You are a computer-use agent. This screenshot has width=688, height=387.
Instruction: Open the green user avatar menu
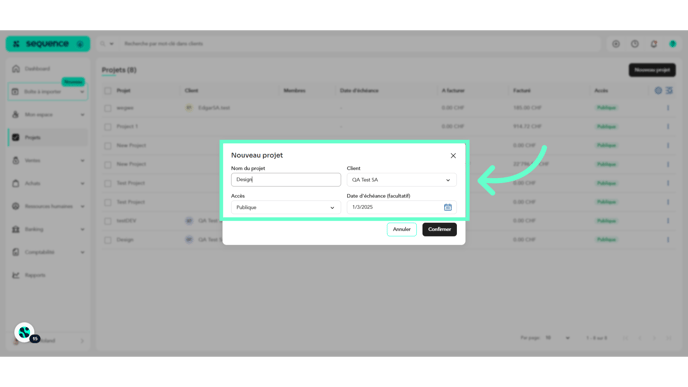point(673,44)
